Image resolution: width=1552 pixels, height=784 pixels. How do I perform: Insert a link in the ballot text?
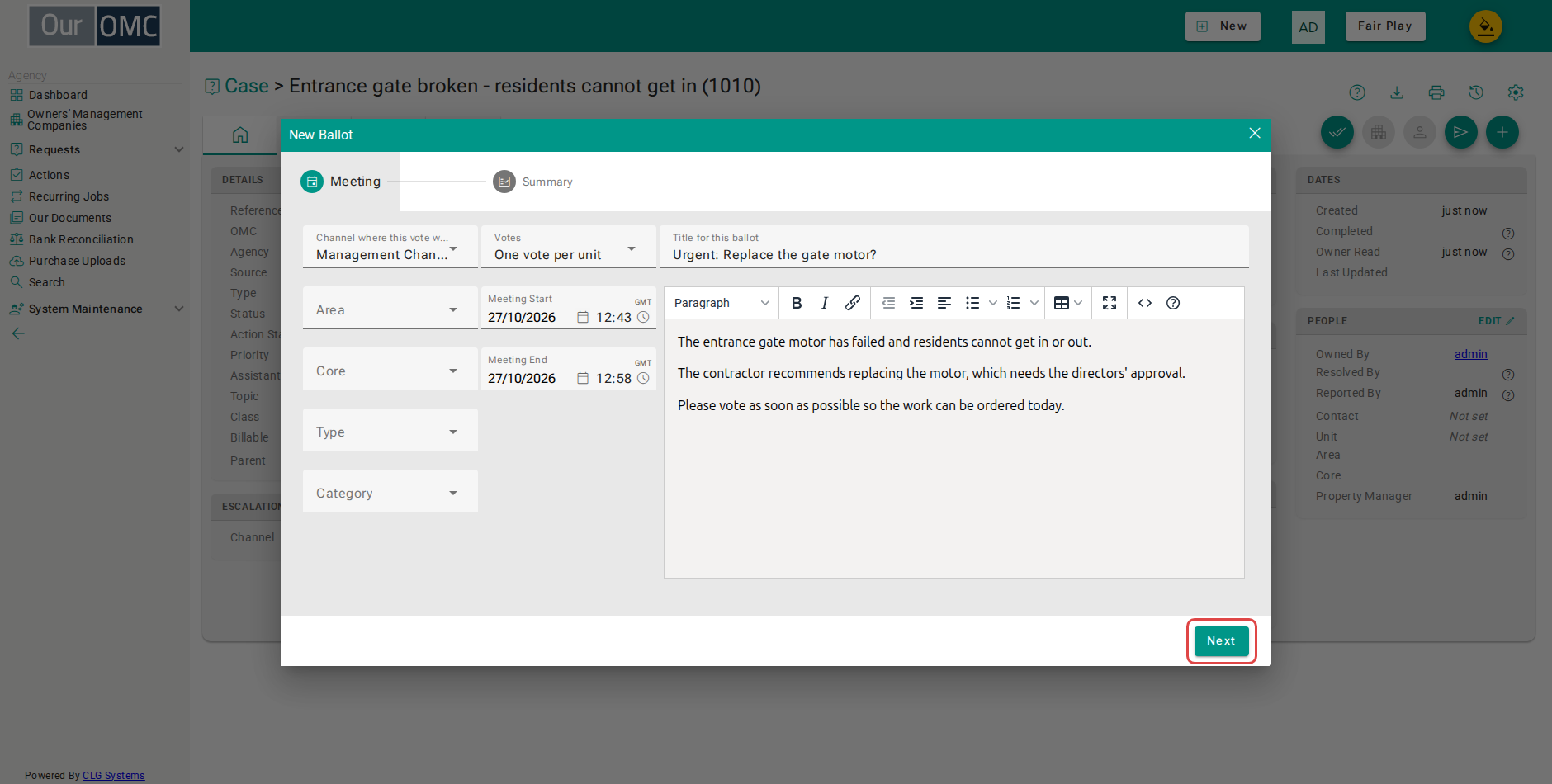(853, 303)
